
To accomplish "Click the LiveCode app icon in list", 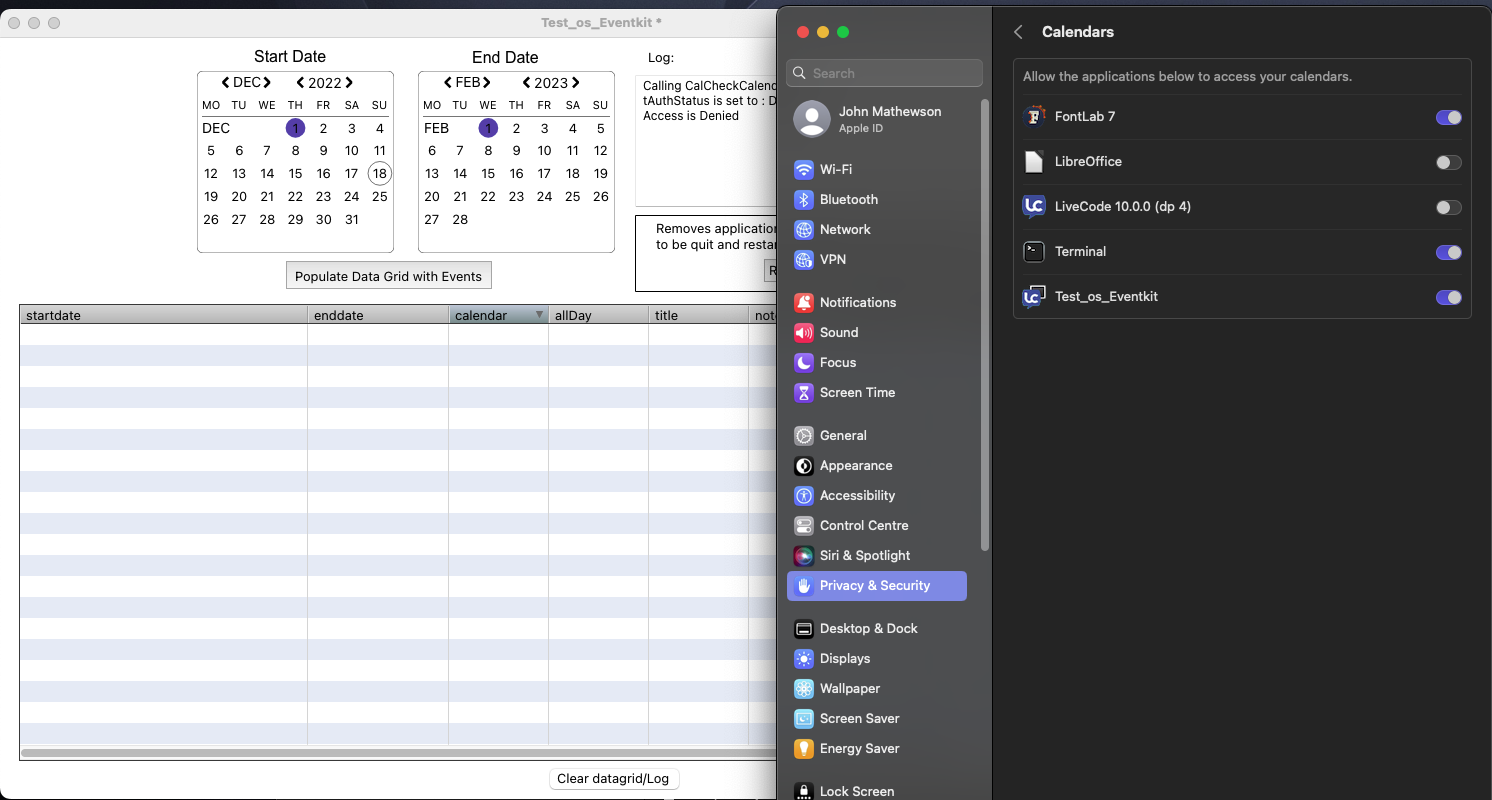I will 1034,207.
